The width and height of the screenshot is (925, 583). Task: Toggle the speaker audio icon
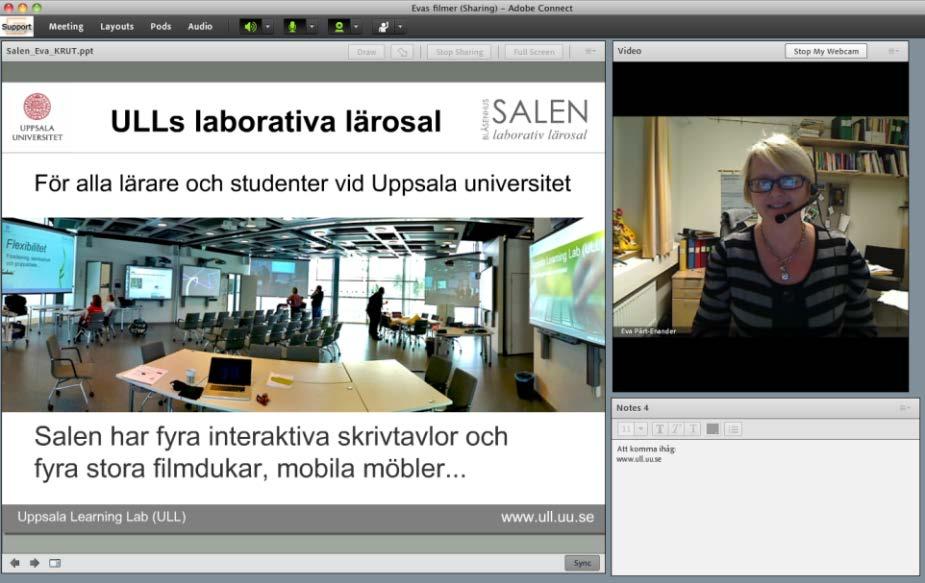click(250, 27)
